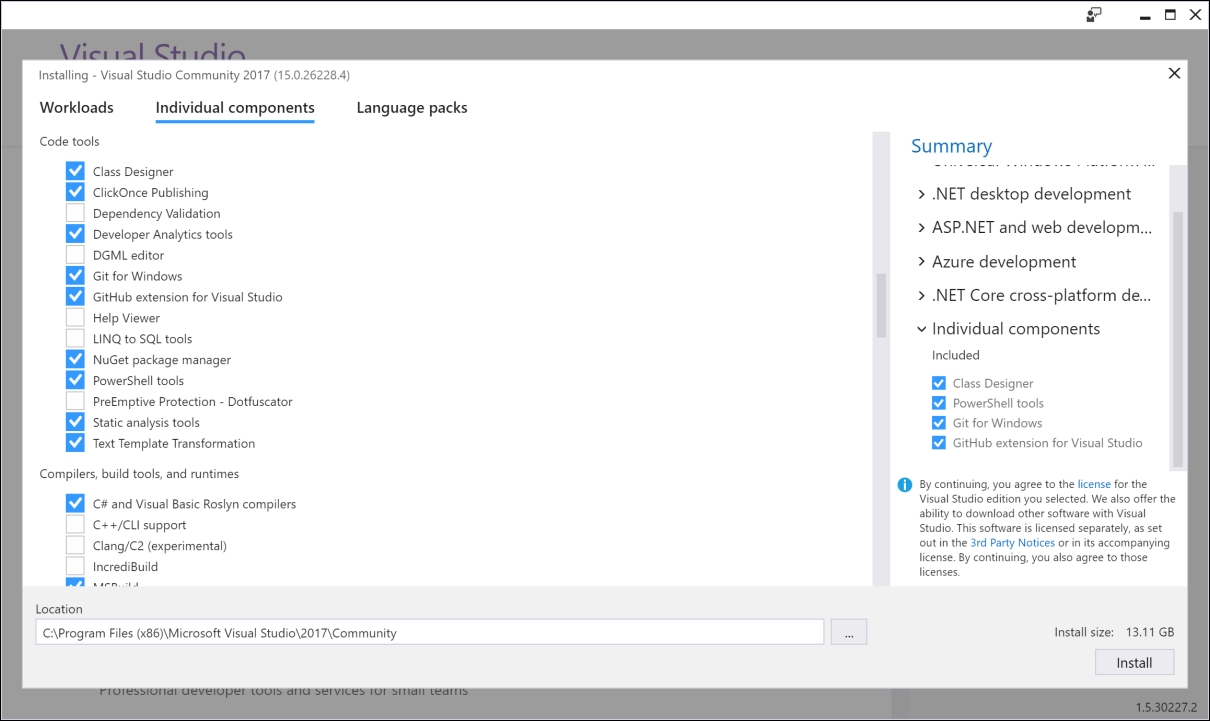Uncheck Git for Windows in the Summary panel
The image size is (1210, 721).
pos(938,423)
